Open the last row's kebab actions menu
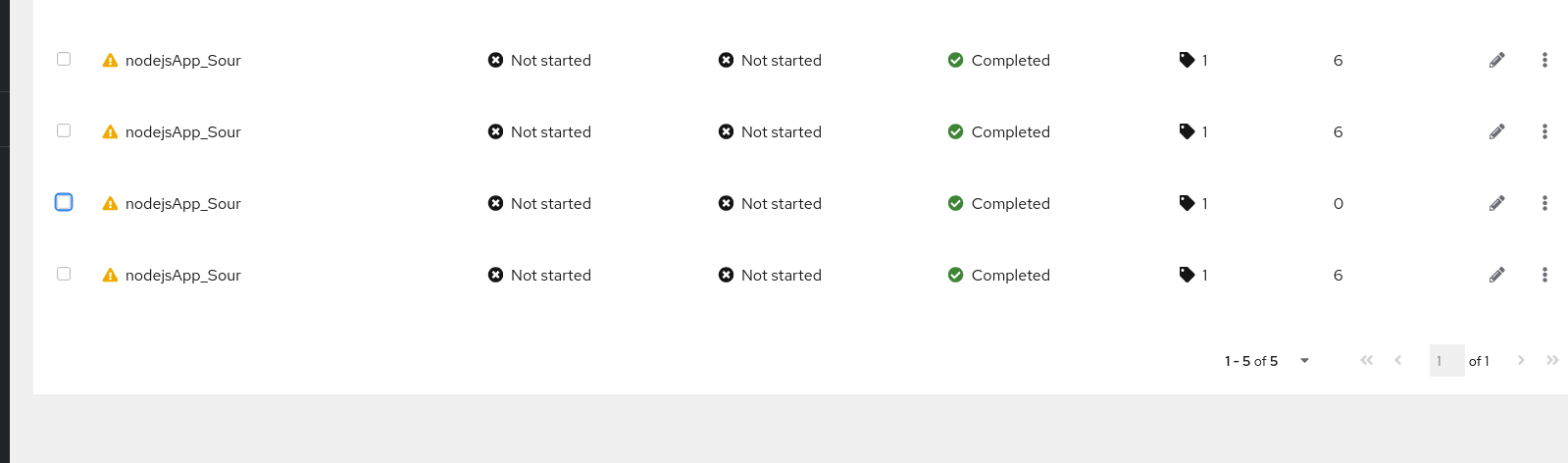The width and height of the screenshot is (1568, 463). click(1544, 275)
